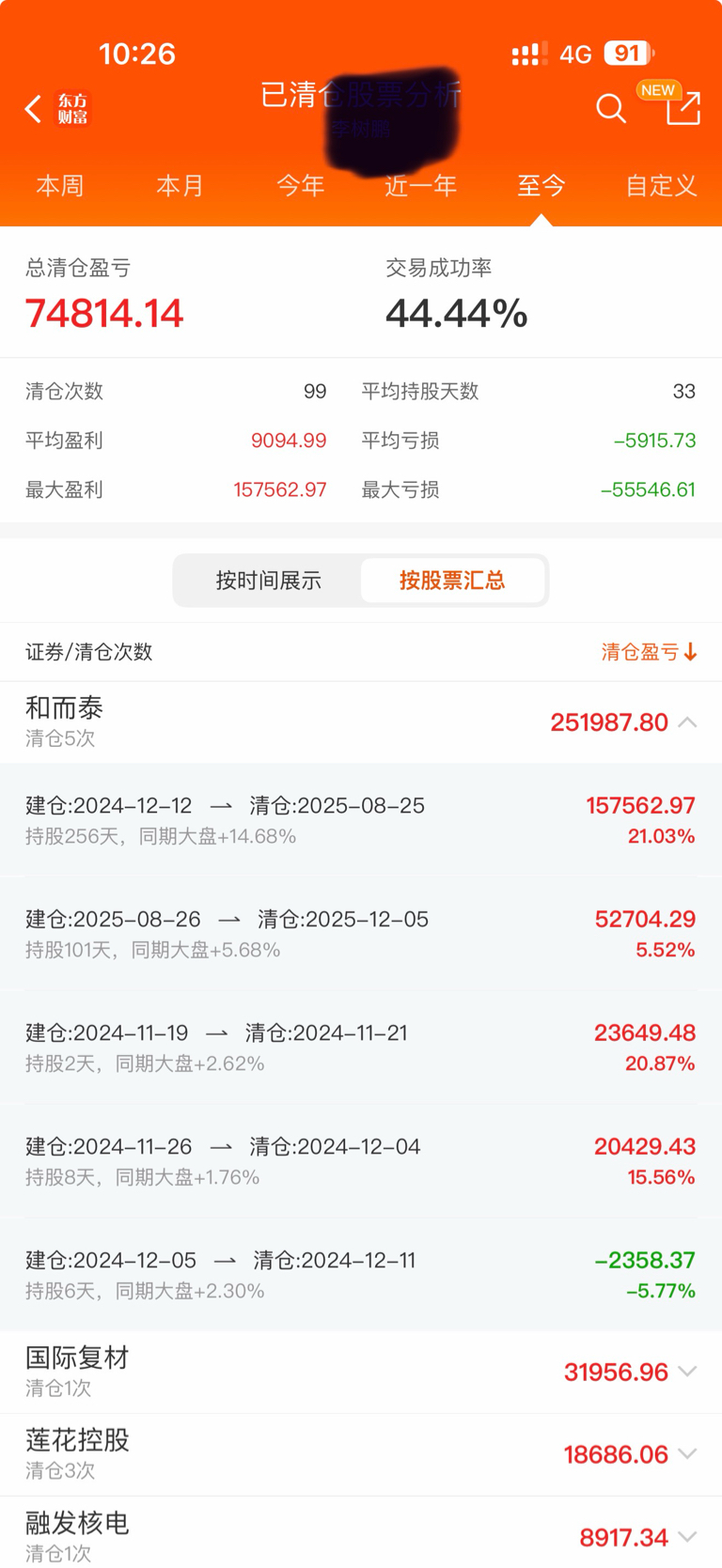Select the 本月 tab
The image size is (722, 1568).
[180, 185]
